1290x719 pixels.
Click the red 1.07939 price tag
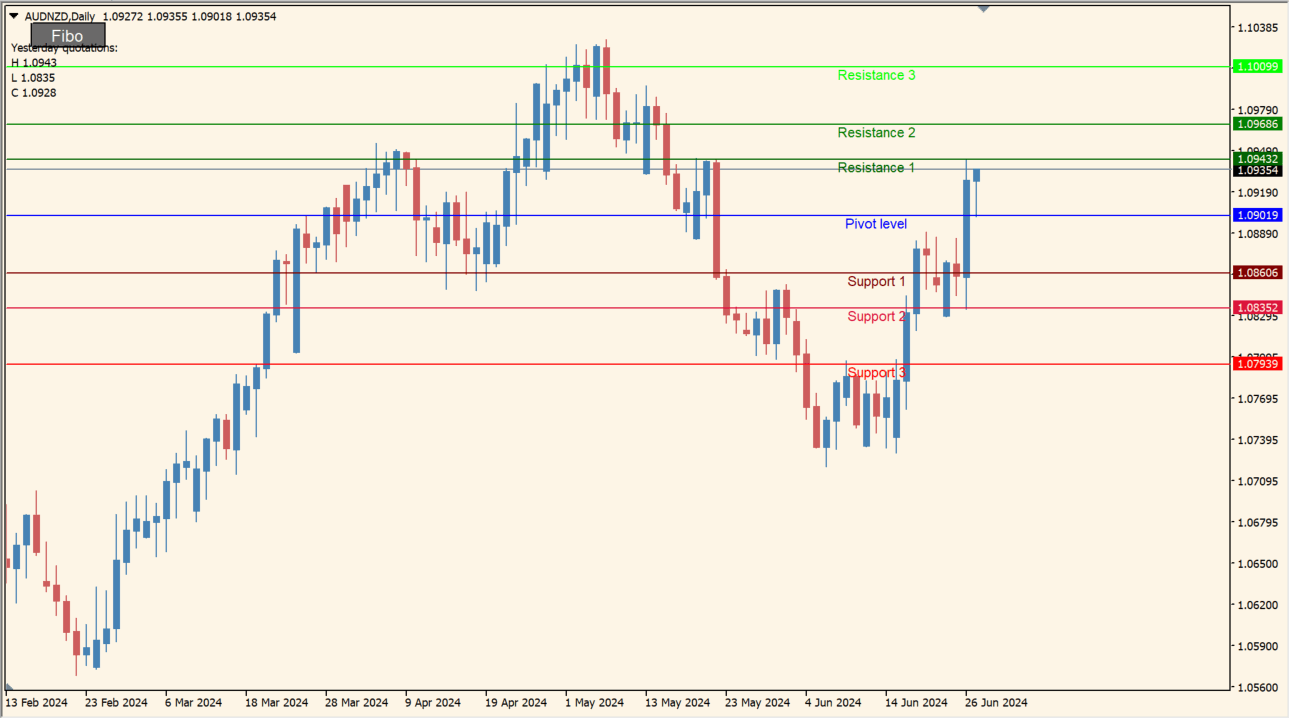pyautogui.click(x=1257, y=364)
